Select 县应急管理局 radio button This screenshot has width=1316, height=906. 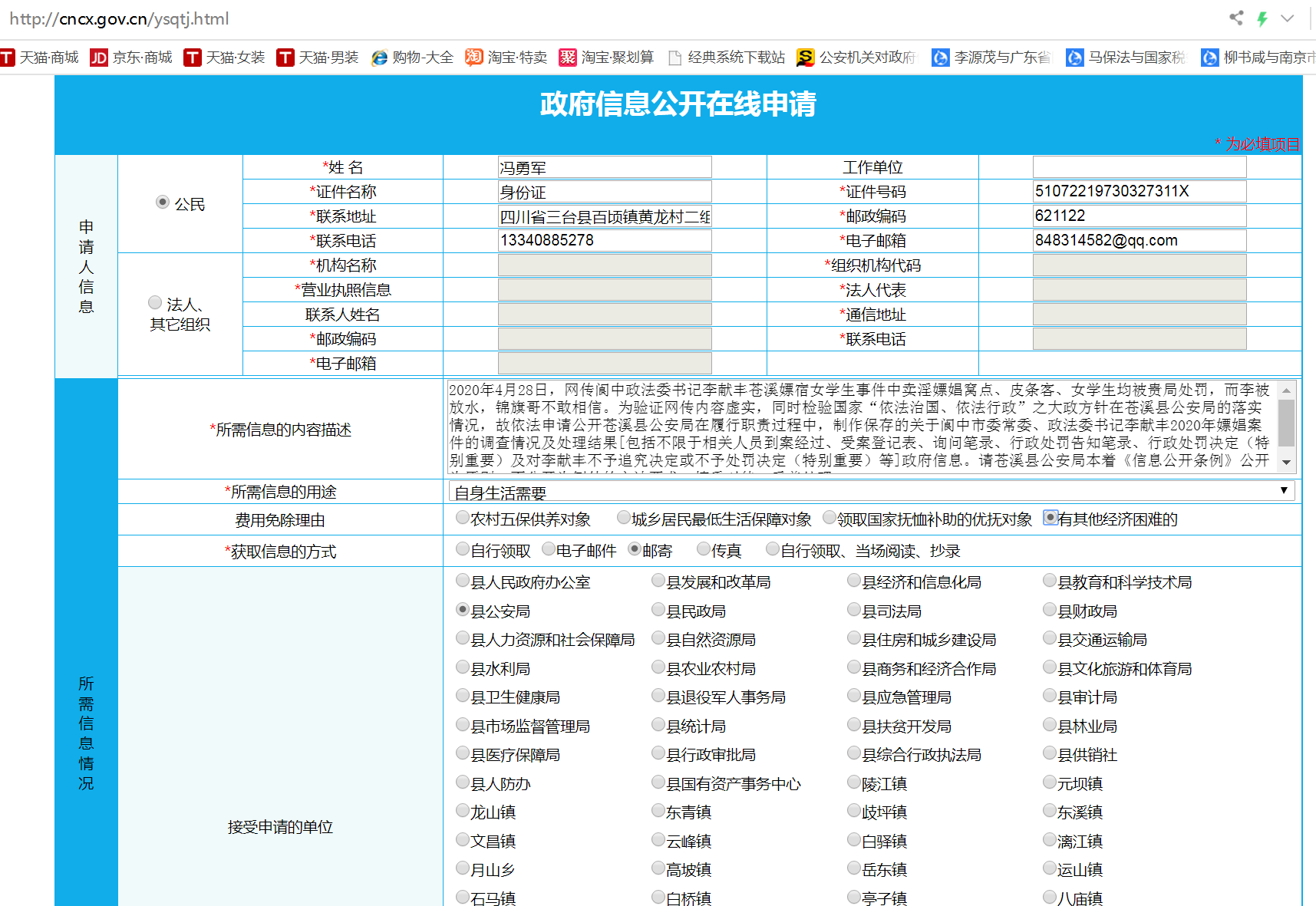(x=854, y=695)
